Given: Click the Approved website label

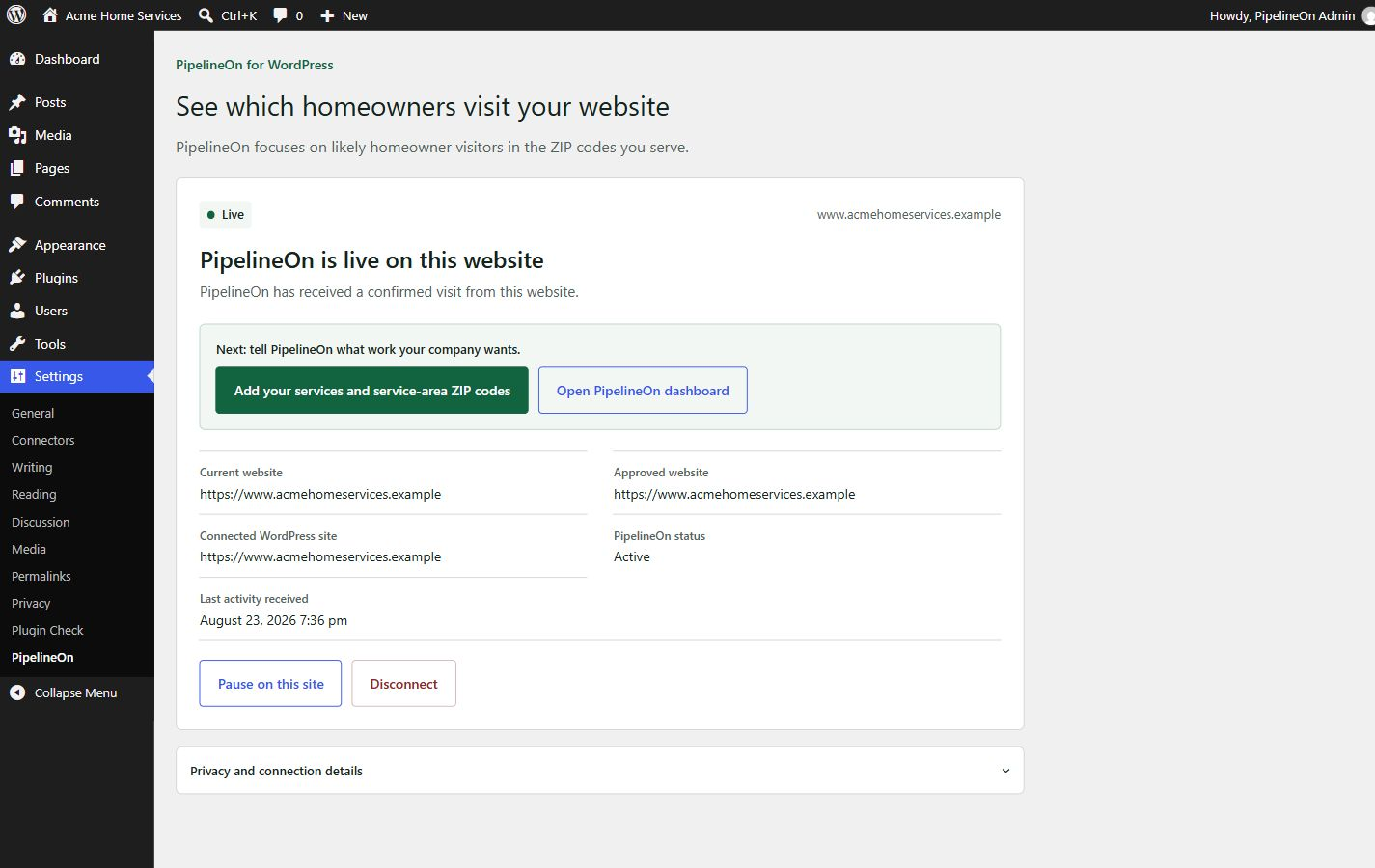Looking at the screenshot, I should pyautogui.click(x=661, y=473).
